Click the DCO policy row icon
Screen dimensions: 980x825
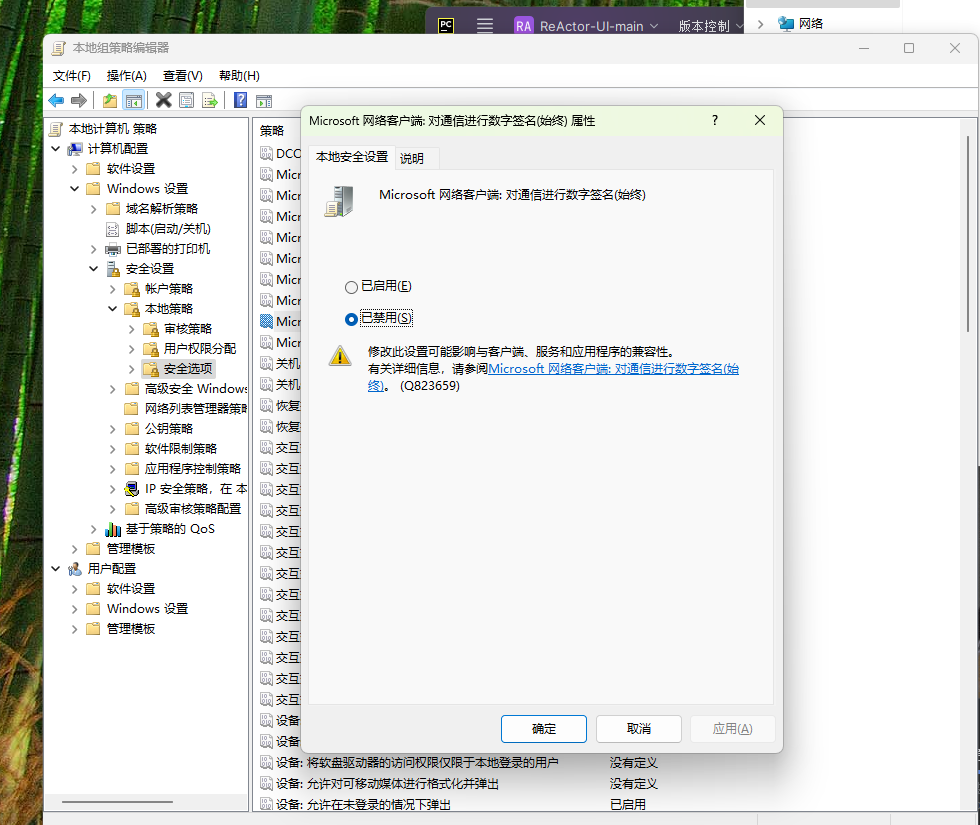(266, 154)
